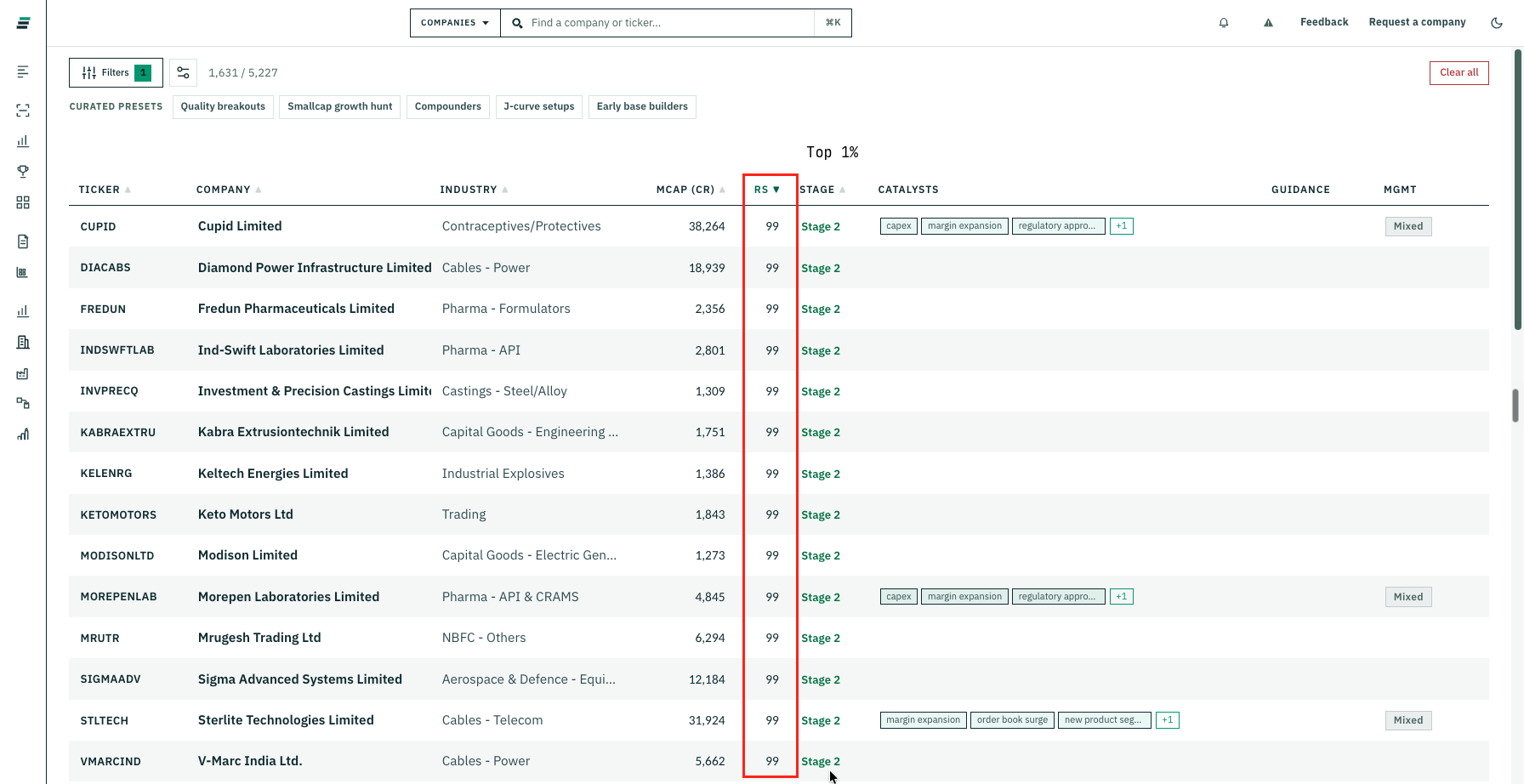
Task: Expand +1 catalysts for Morepen Laboratories
Action: [x=1122, y=597]
